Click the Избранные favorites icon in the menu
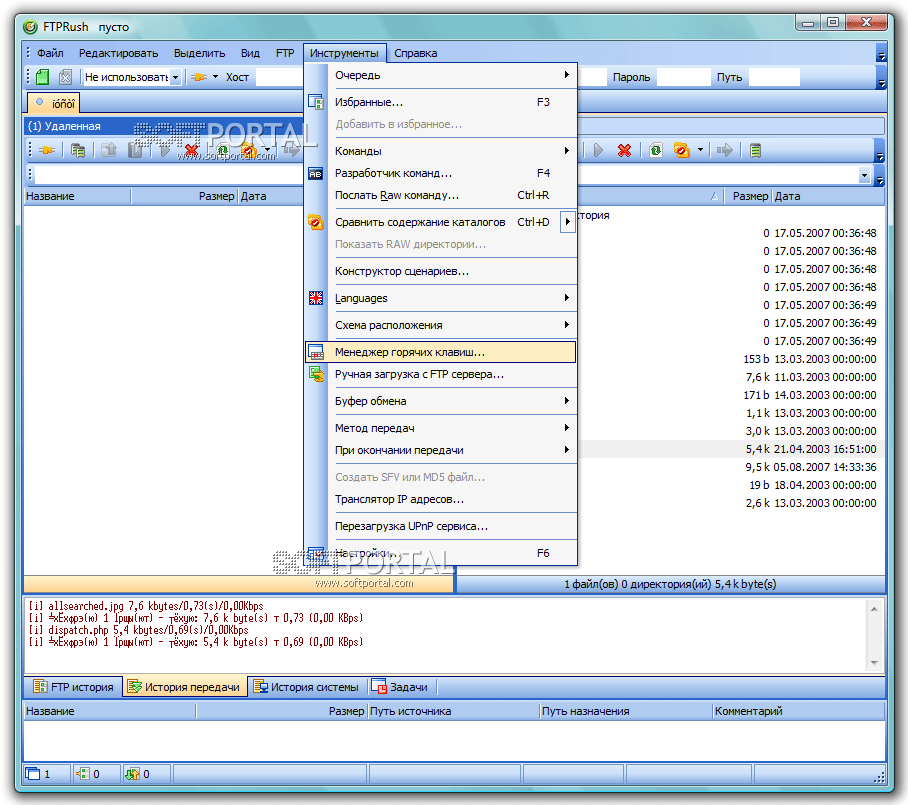 click(x=316, y=102)
